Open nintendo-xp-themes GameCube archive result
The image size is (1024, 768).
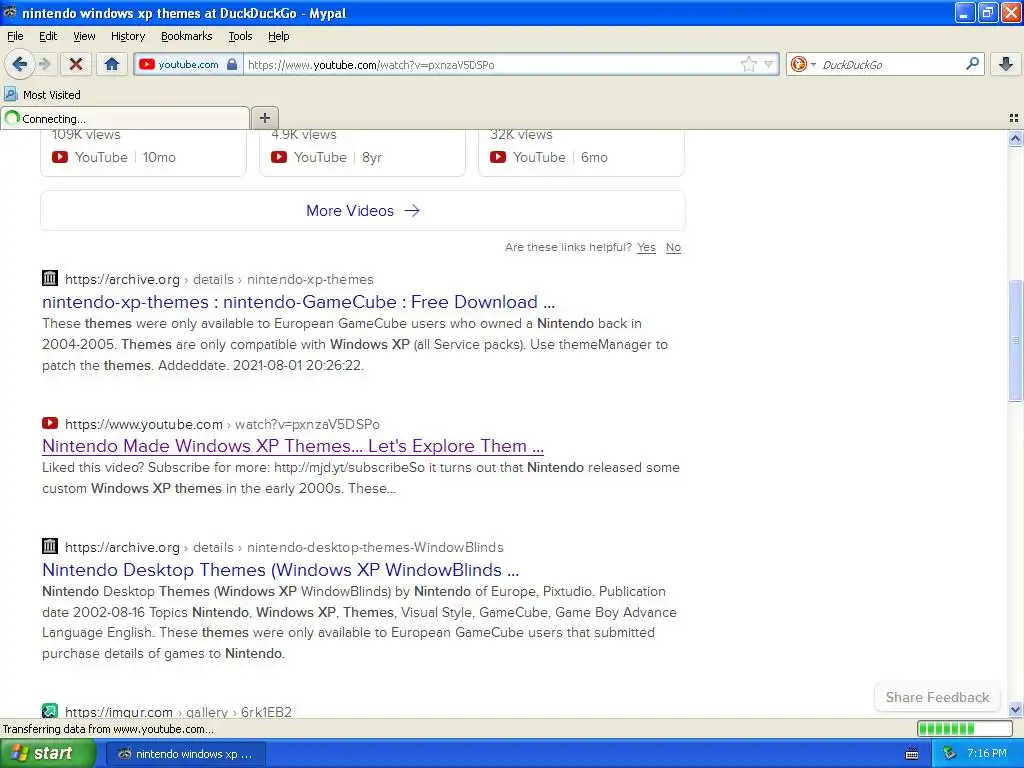click(298, 302)
